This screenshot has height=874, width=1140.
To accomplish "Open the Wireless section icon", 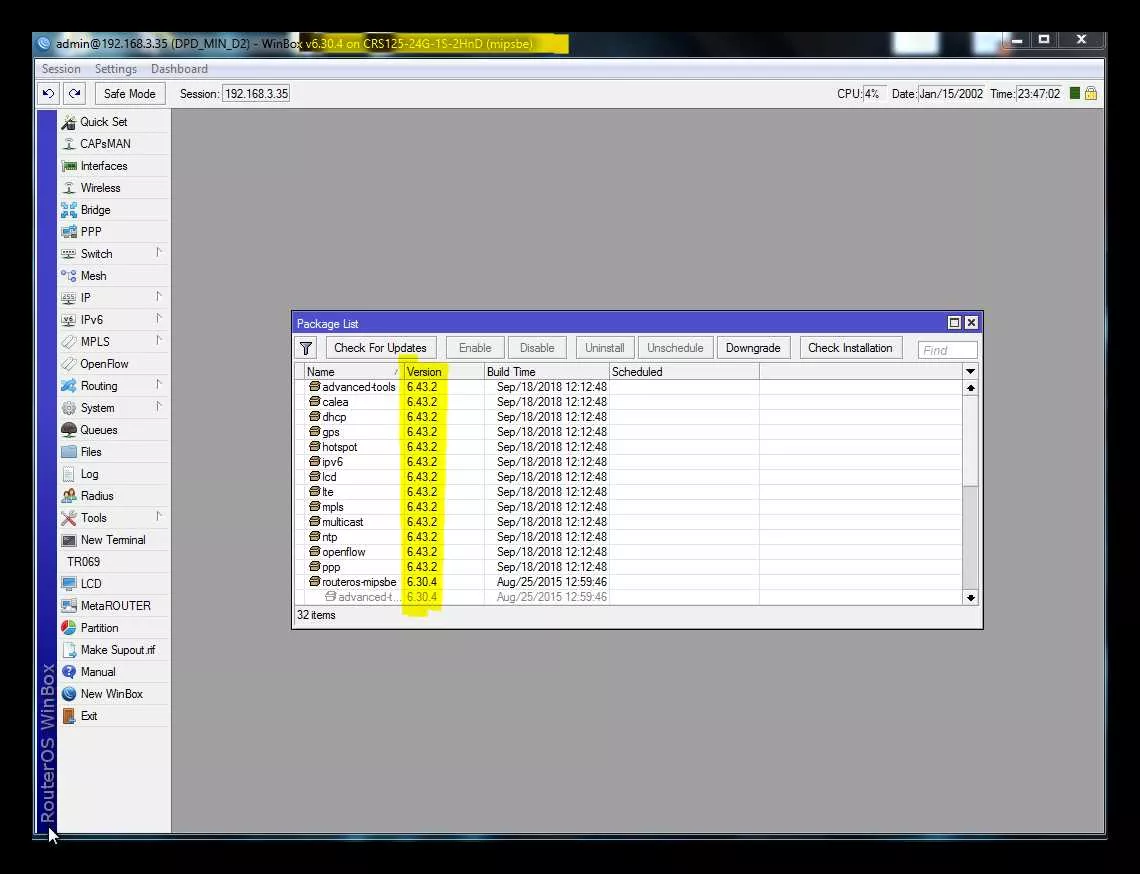I will pos(69,188).
